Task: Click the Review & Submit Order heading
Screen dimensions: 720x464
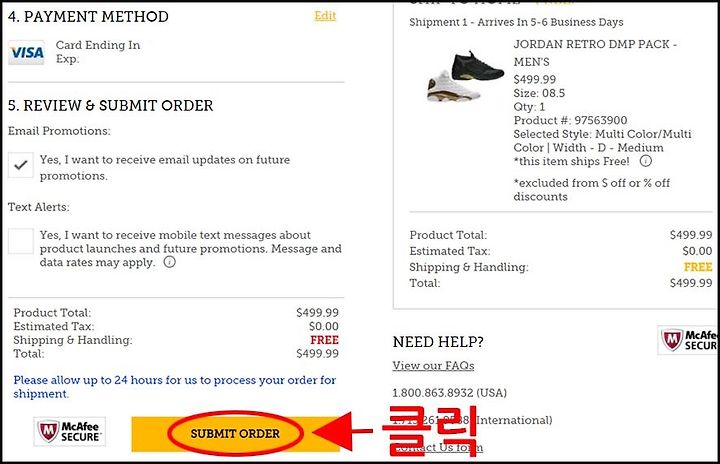Action: tap(111, 106)
